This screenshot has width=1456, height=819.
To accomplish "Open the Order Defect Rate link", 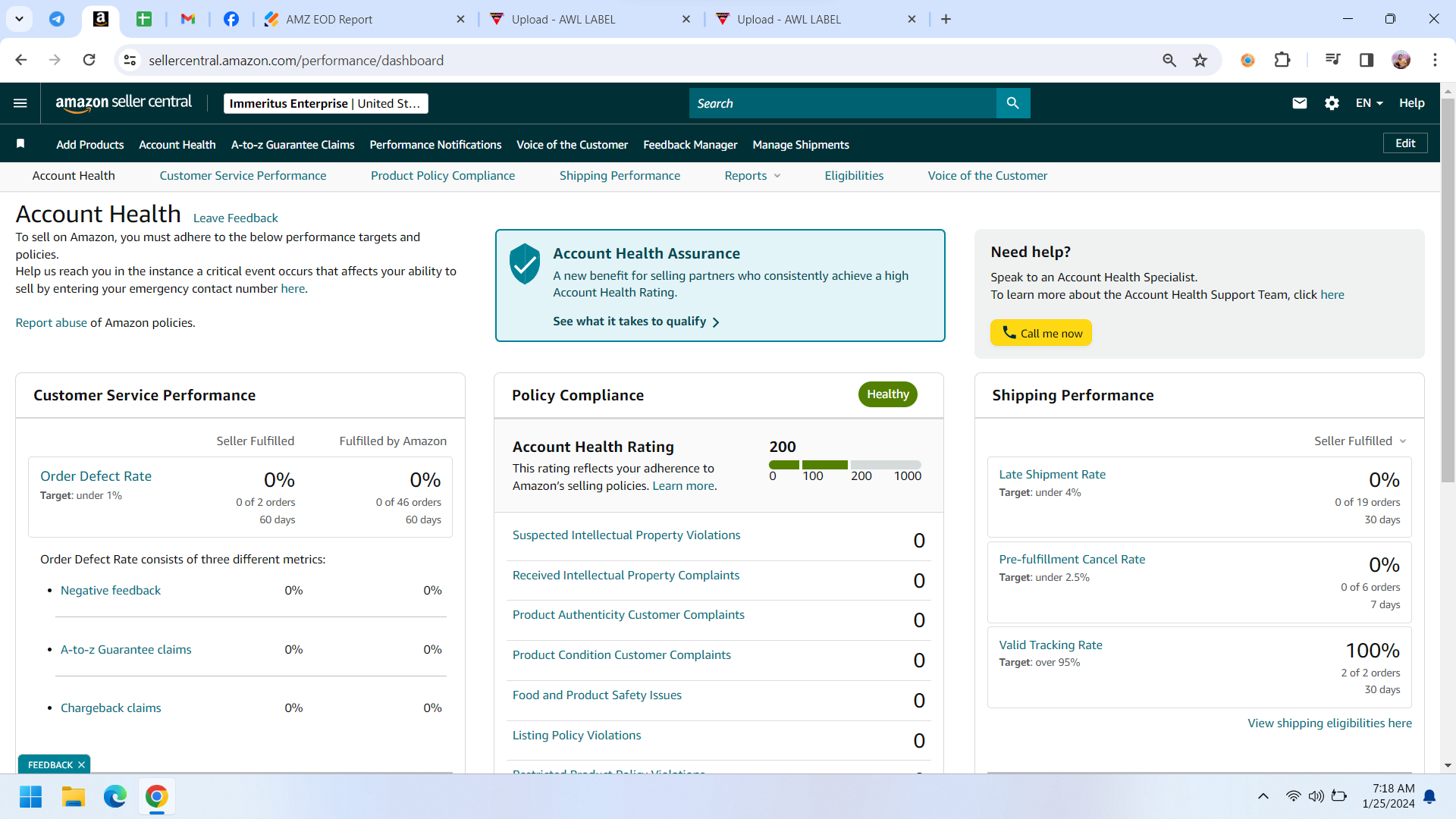I will click(x=96, y=476).
